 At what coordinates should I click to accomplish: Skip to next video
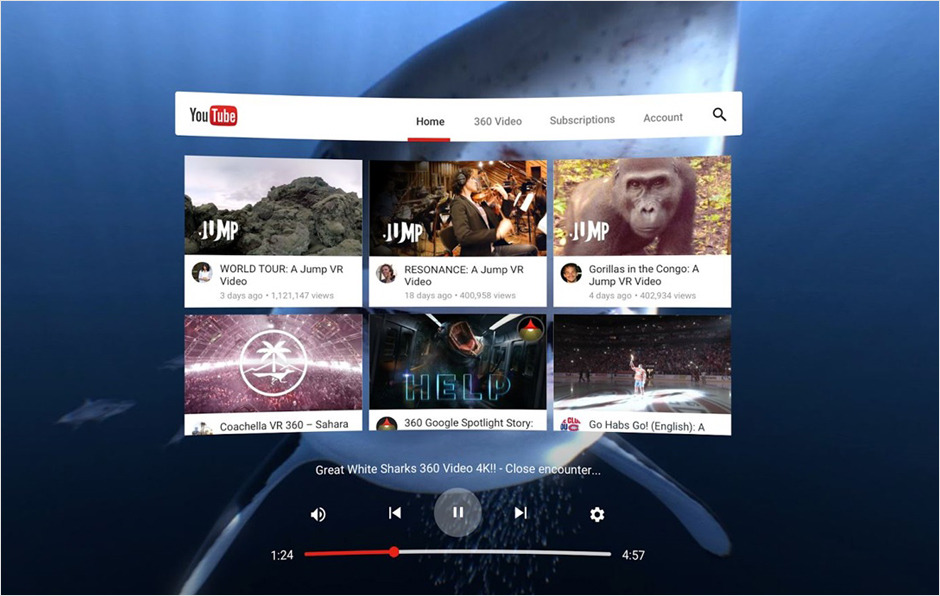pyautogui.click(x=520, y=513)
